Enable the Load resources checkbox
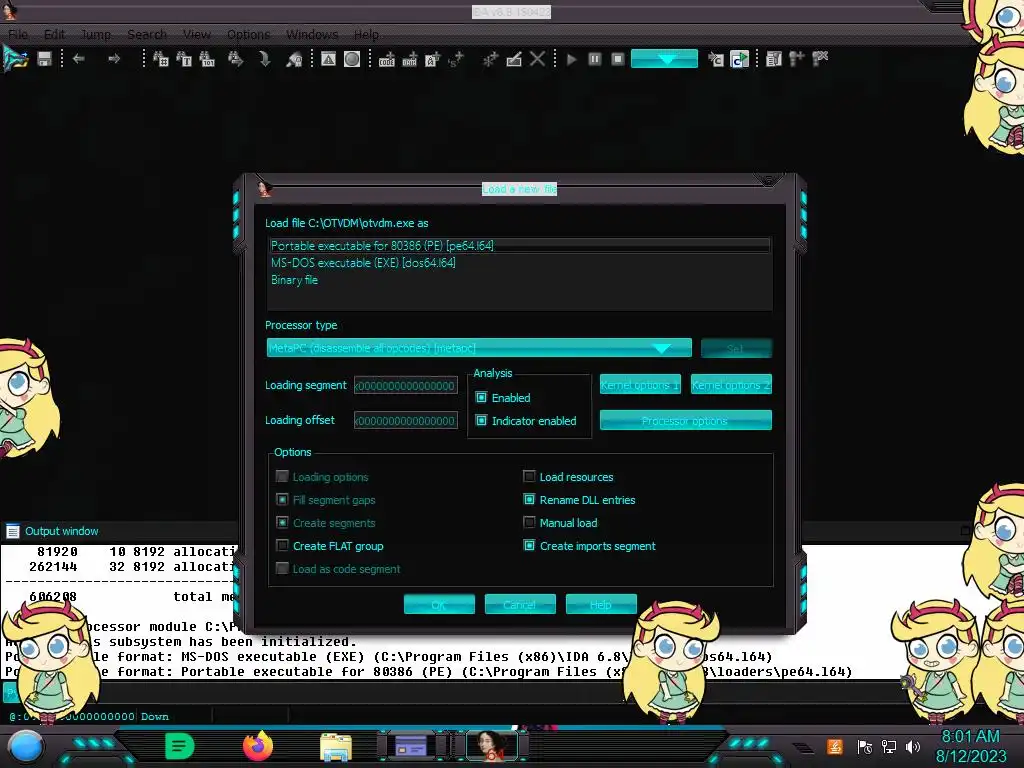This screenshot has height=768, width=1024. tap(529, 476)
